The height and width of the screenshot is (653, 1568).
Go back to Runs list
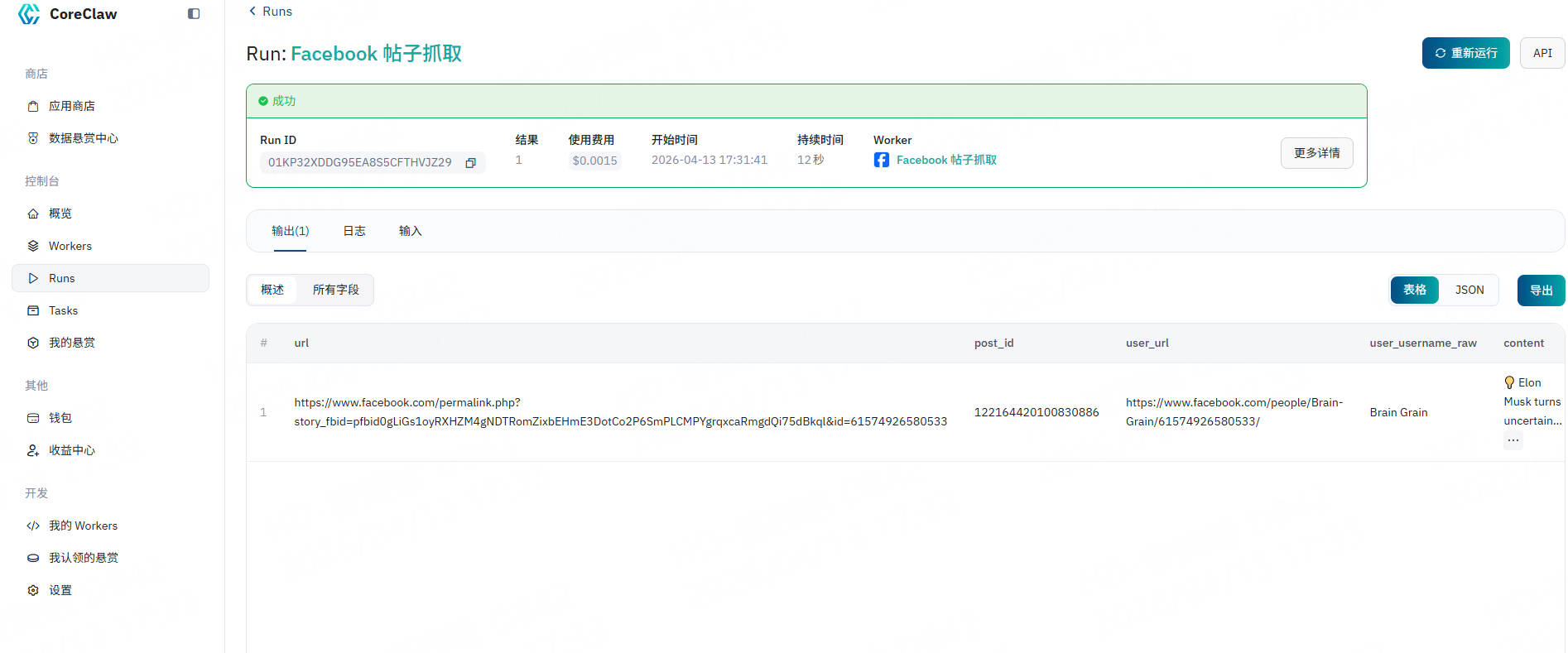tap(271, 12)
